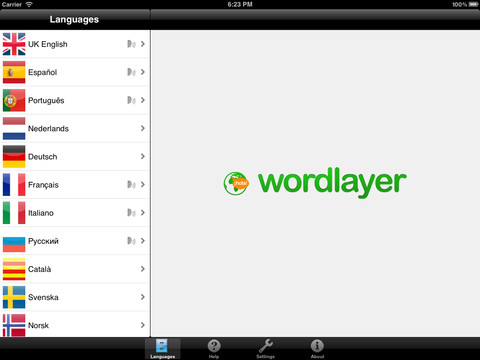Screen dimensions: 480x360
Task: Select the Nederlands label
Action: tap(48, 129)
